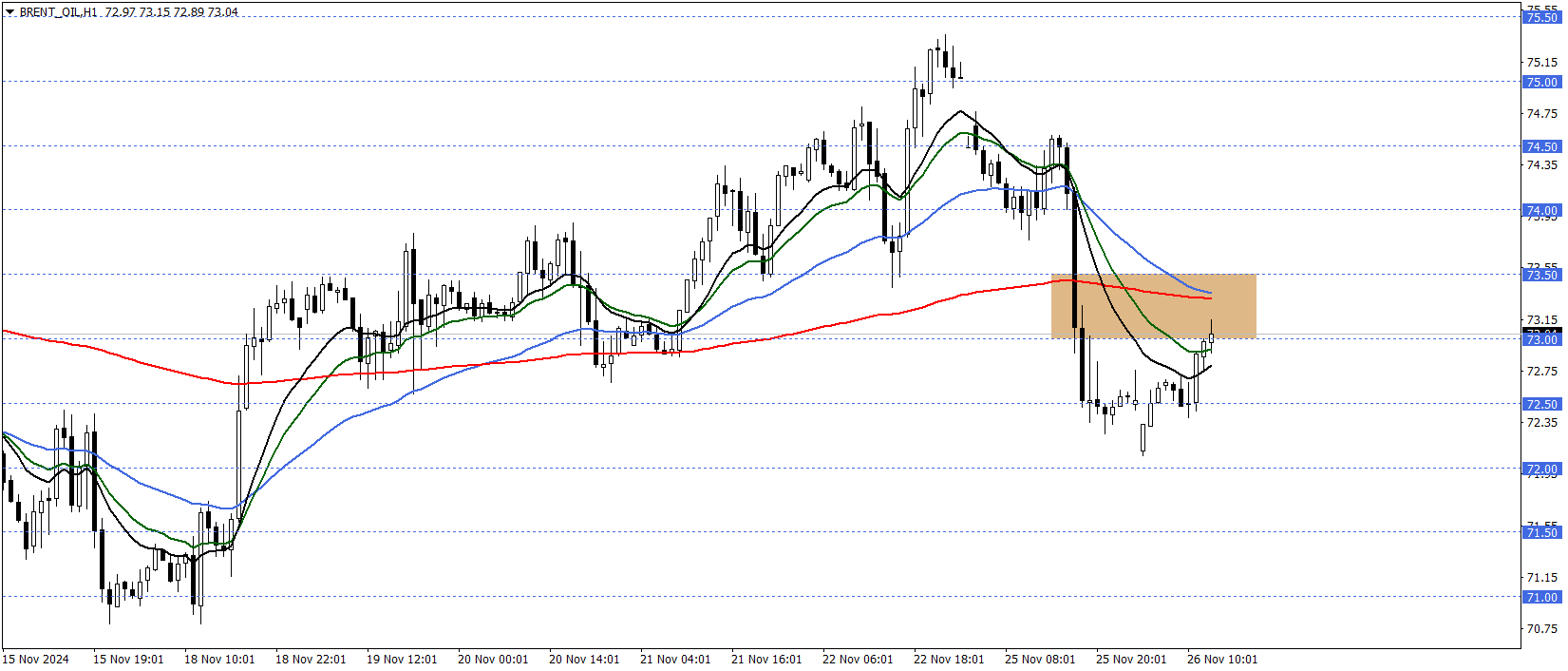This screenshot has height=671, width=1568.
Task: Click the 71.15 price axis value
Action: coord(1541,578)
